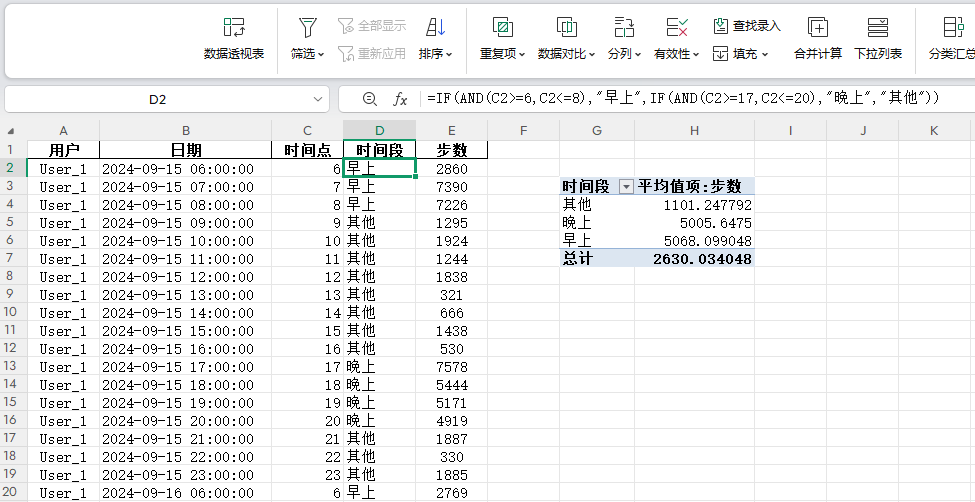Click cell D1 时间段 header
This screenshot has height=502, width=975.
click(379, 150)
